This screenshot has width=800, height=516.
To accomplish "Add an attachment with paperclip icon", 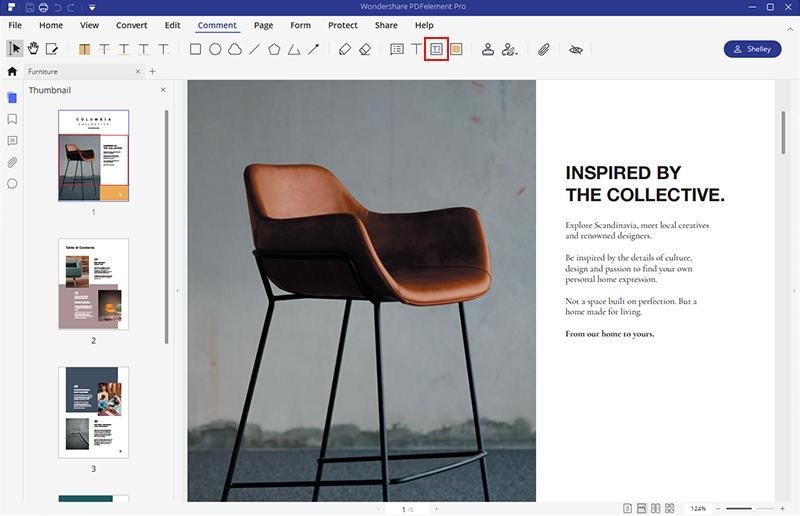I will point(544,49).
